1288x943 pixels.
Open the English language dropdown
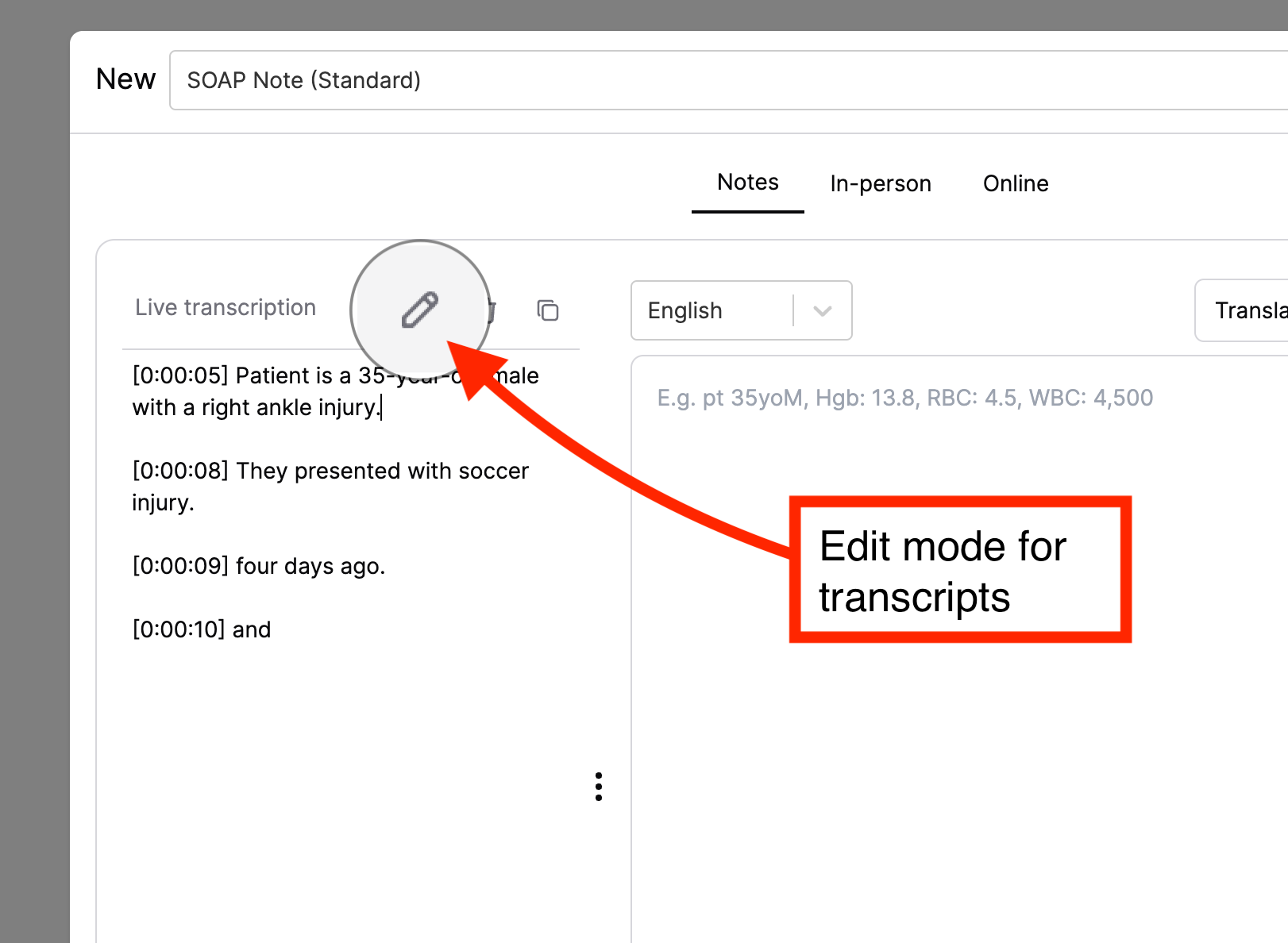coord(742,310)
